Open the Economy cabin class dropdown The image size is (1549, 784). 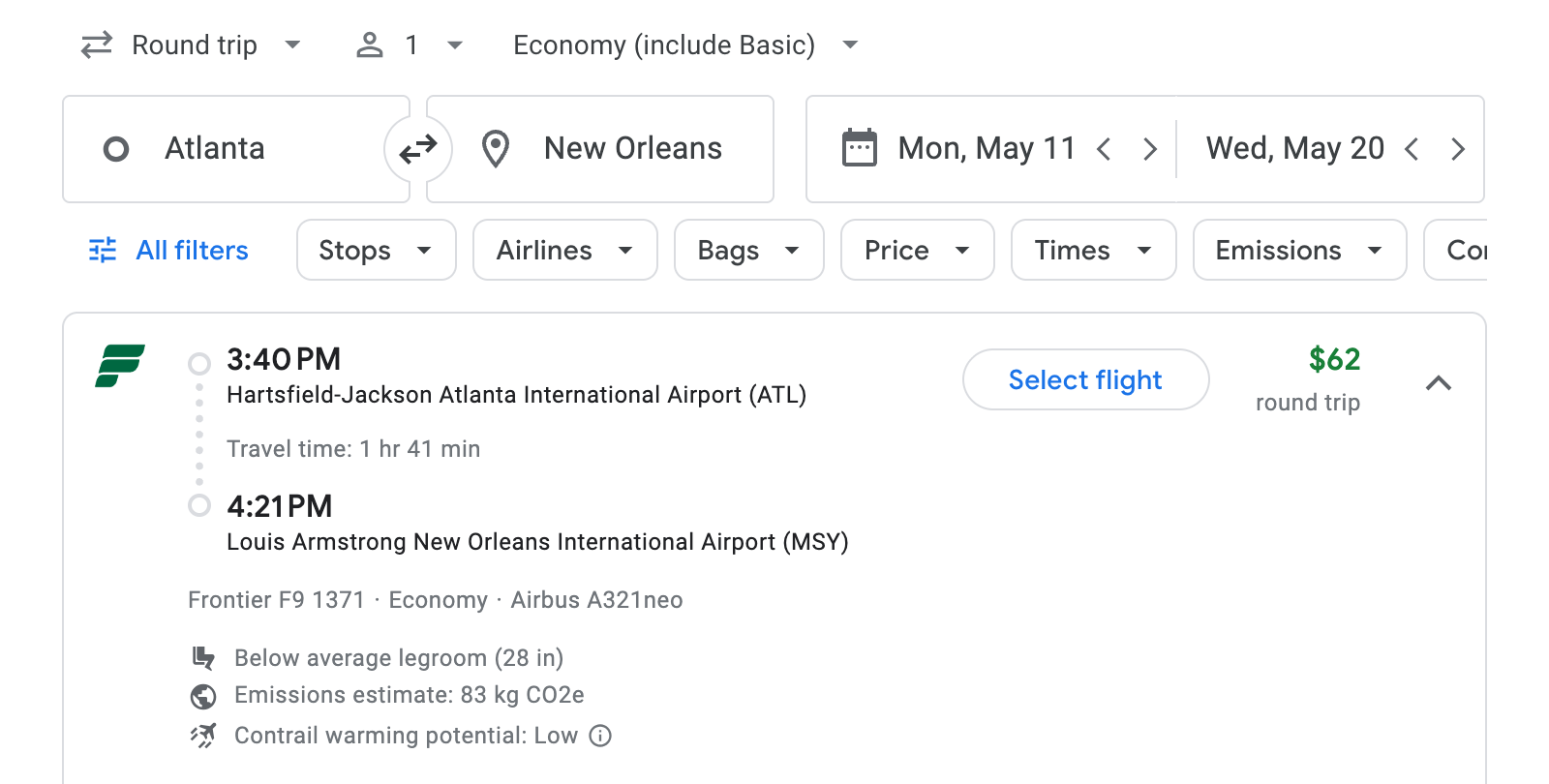click(681, 45)
